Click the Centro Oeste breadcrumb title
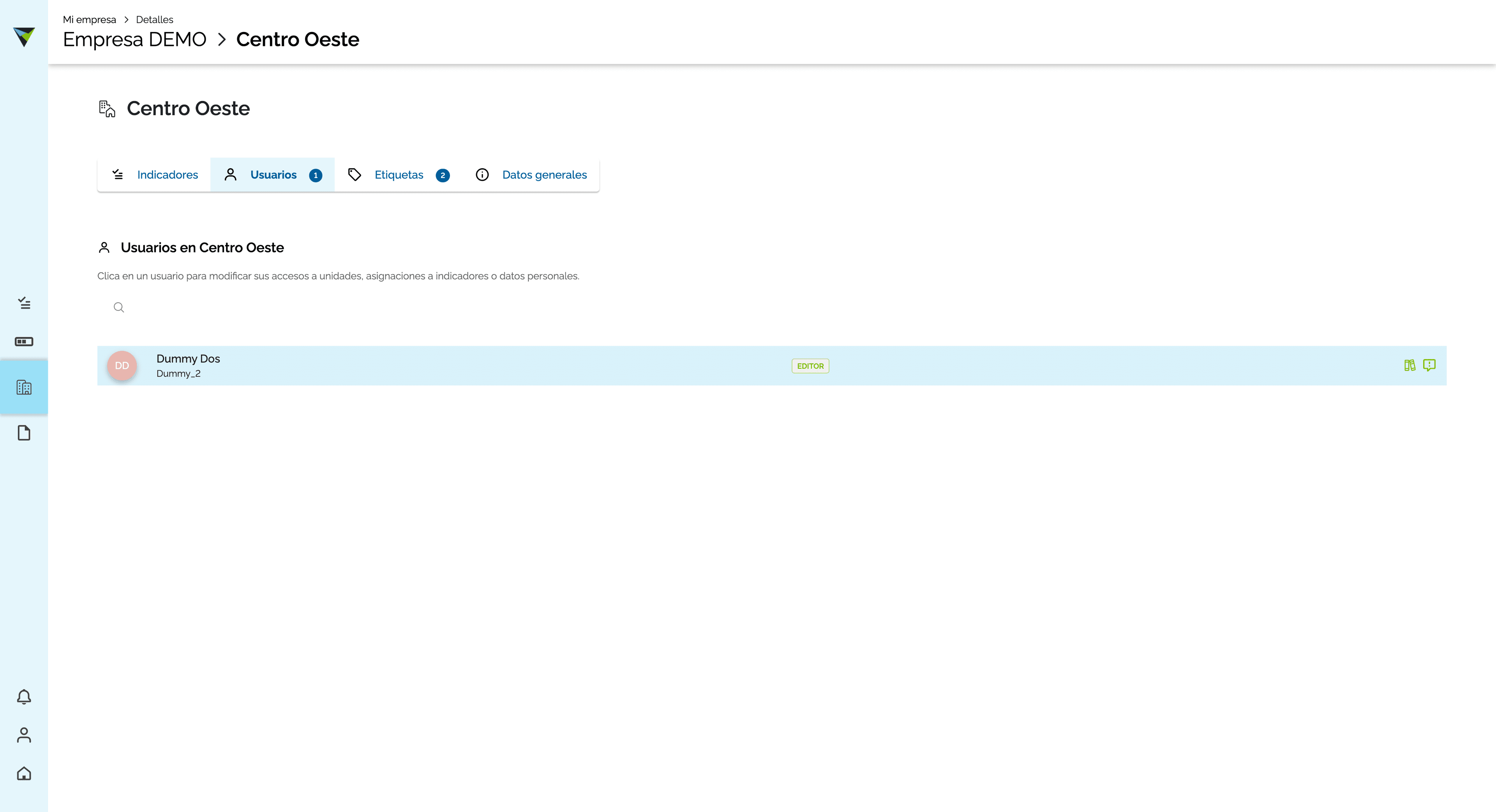Viewport: 1496px width, 812px height. coord(297,39)
